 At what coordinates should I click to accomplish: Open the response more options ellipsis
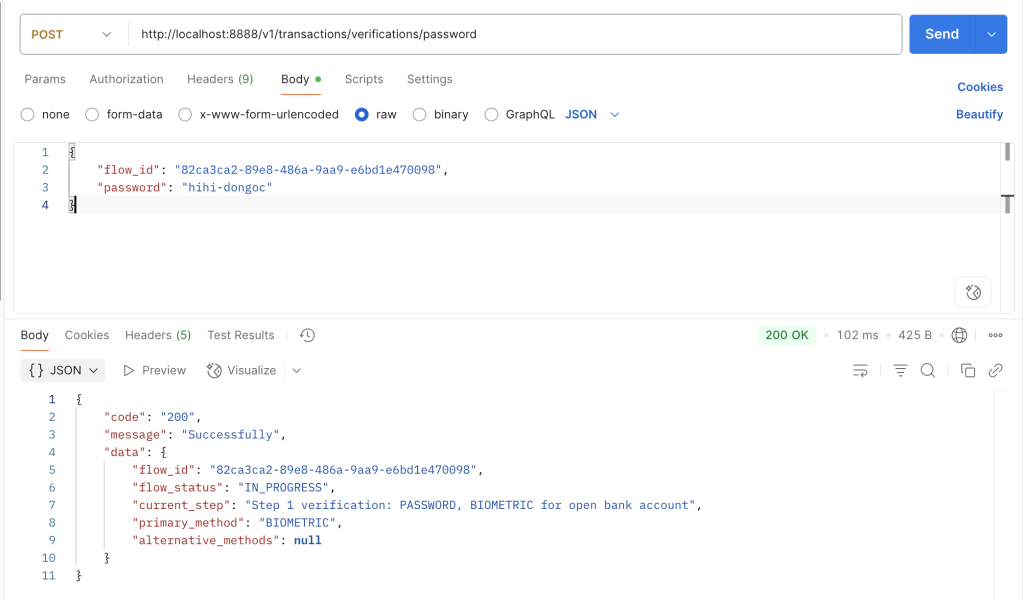995,335
